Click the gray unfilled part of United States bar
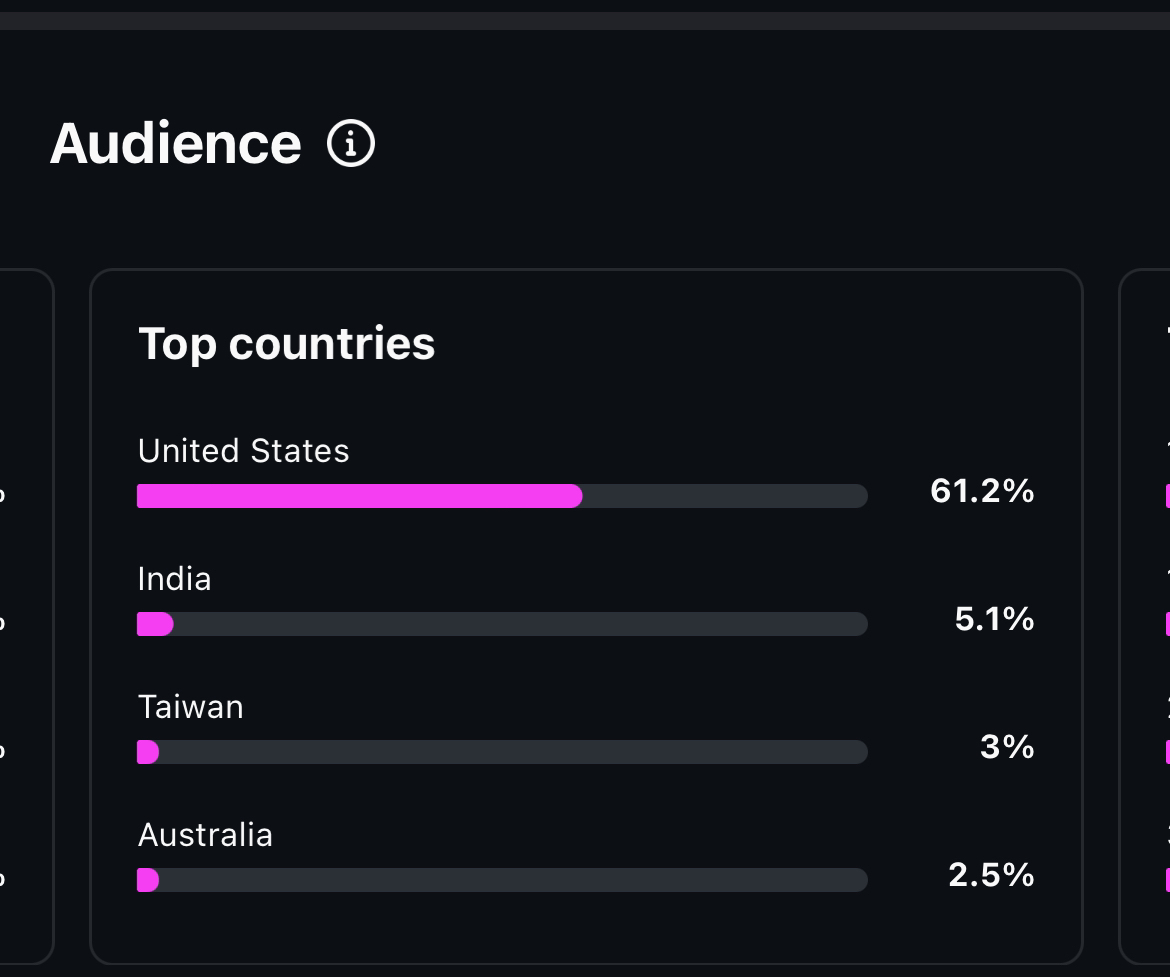1170x977 pixels. (x=724, y=496)
